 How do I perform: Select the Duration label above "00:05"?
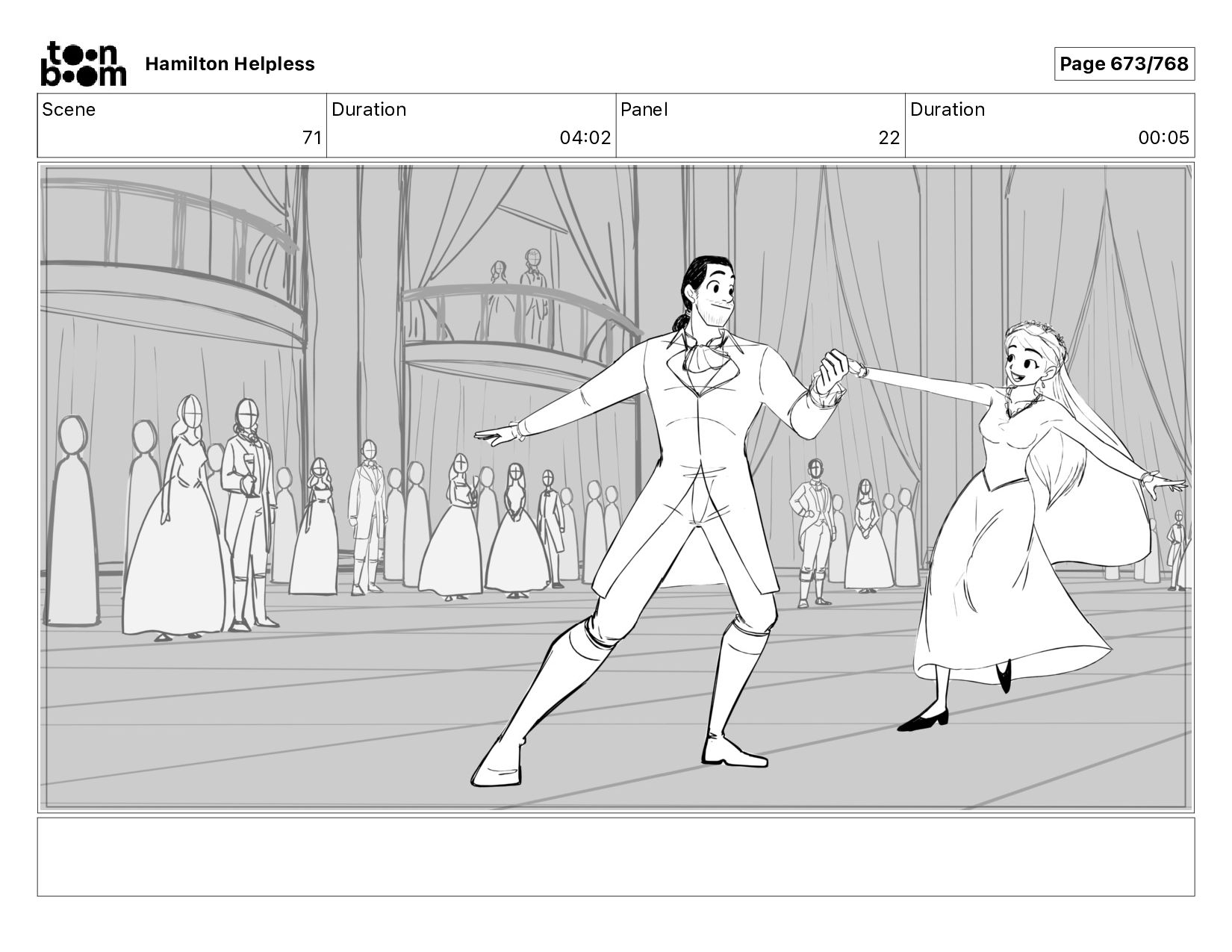(948, 110)
